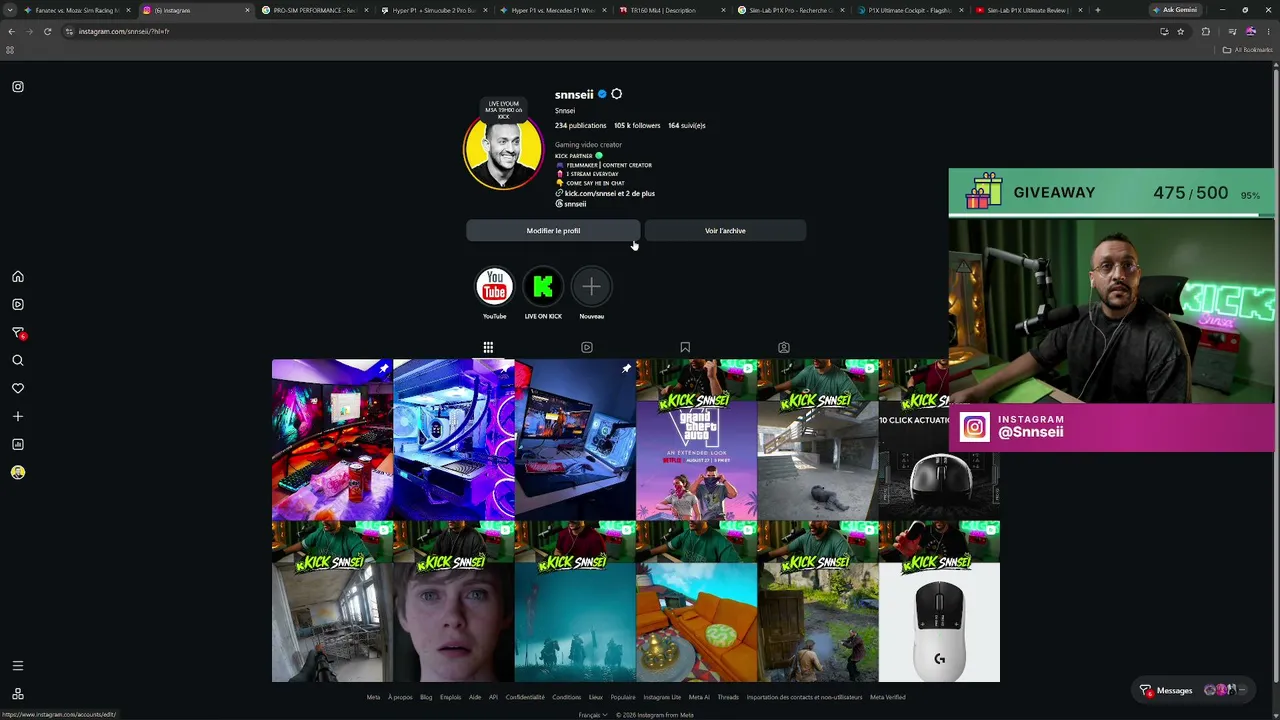Open the LIVE ON KICK highlight

[543, 287]
